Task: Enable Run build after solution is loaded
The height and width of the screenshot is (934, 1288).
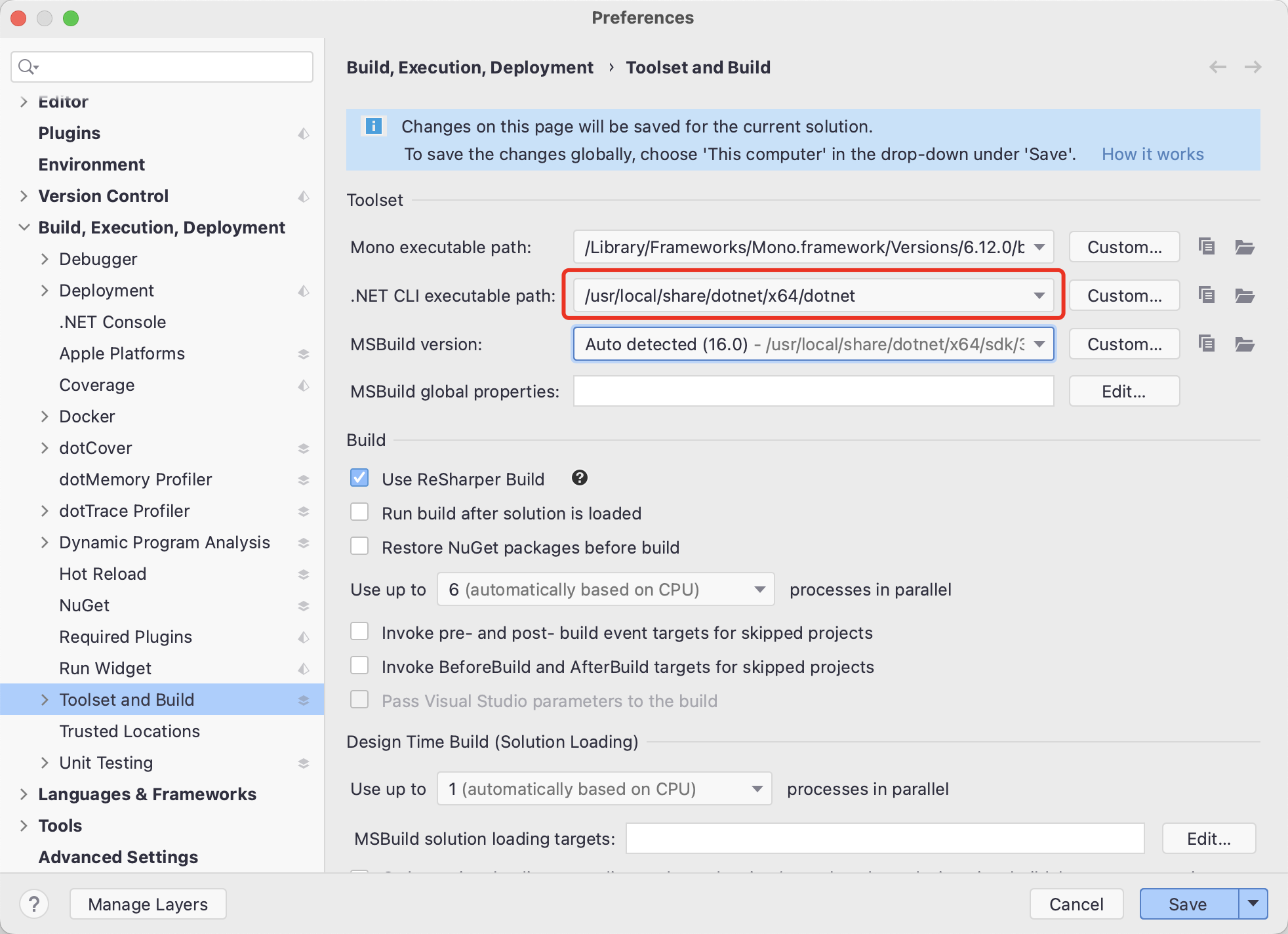Action: coord(359,512)
